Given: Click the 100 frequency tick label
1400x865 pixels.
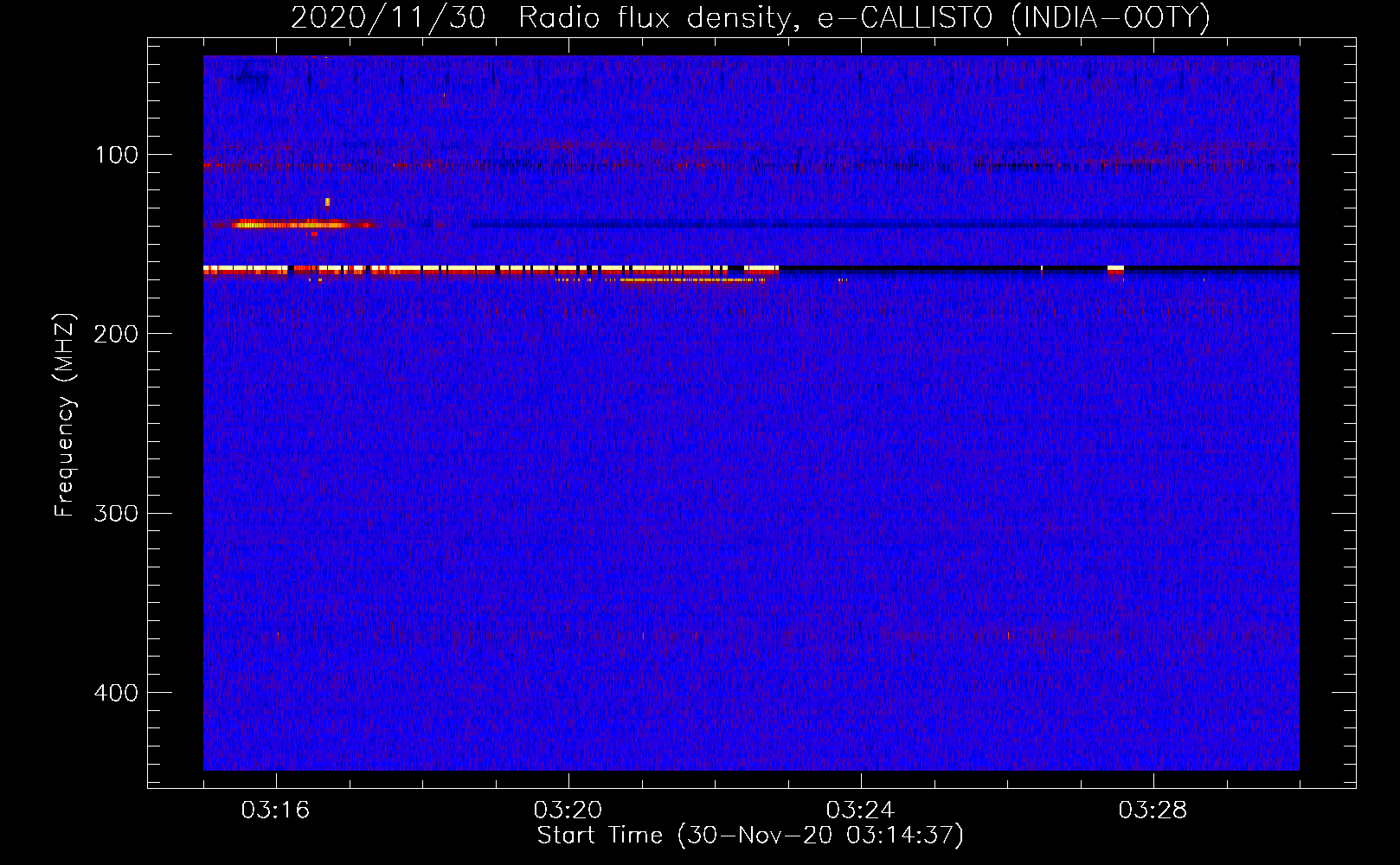Looking at the screenshot, I should 117,155.
